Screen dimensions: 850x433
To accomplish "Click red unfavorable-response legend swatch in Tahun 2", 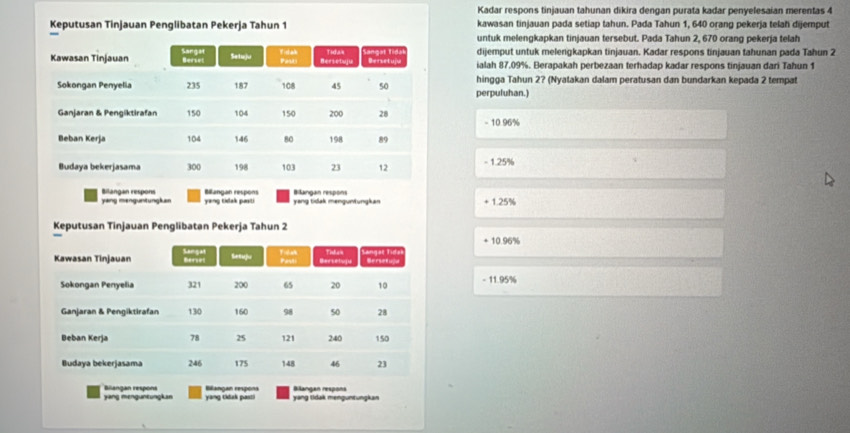I will [x=284, y=392].
